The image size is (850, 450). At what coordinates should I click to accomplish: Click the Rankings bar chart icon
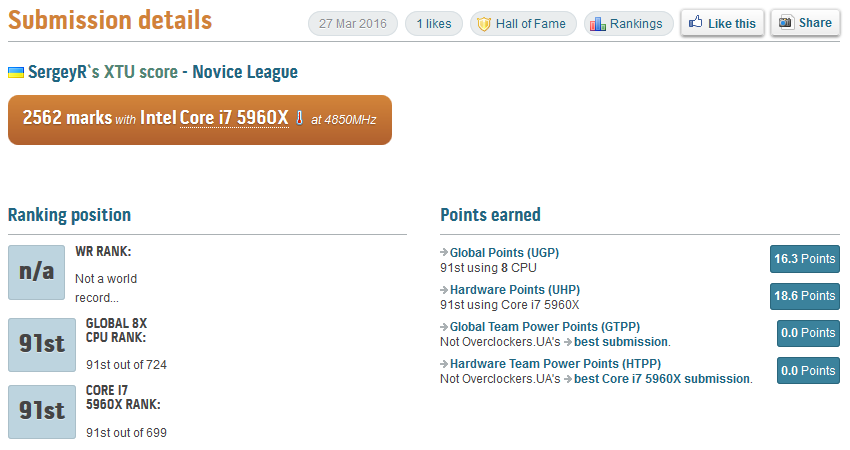coord(597,24)
